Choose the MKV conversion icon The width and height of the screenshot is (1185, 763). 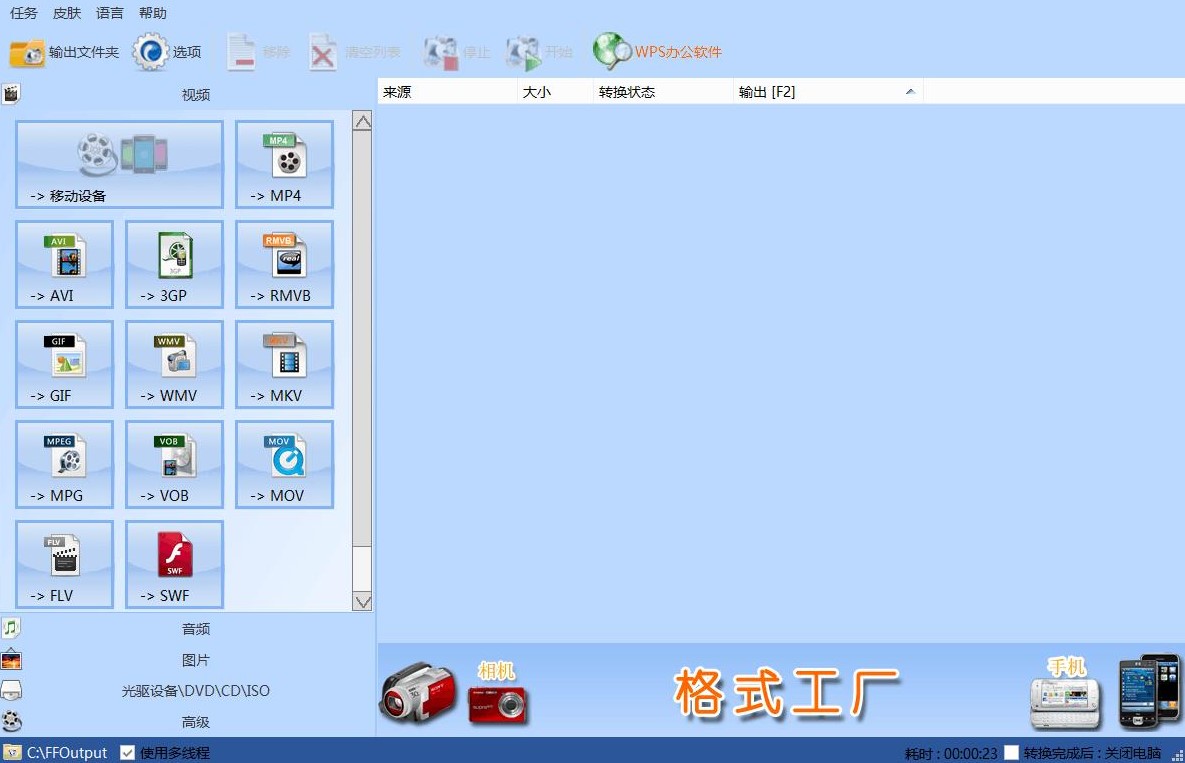[284, 364]
